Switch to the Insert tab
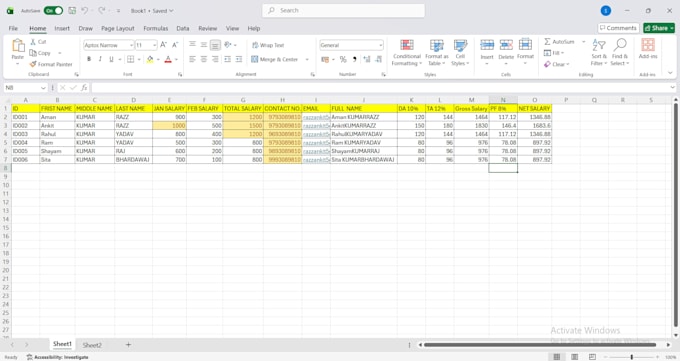Viewport: 680px width, 361px height. tap(62, 28)
